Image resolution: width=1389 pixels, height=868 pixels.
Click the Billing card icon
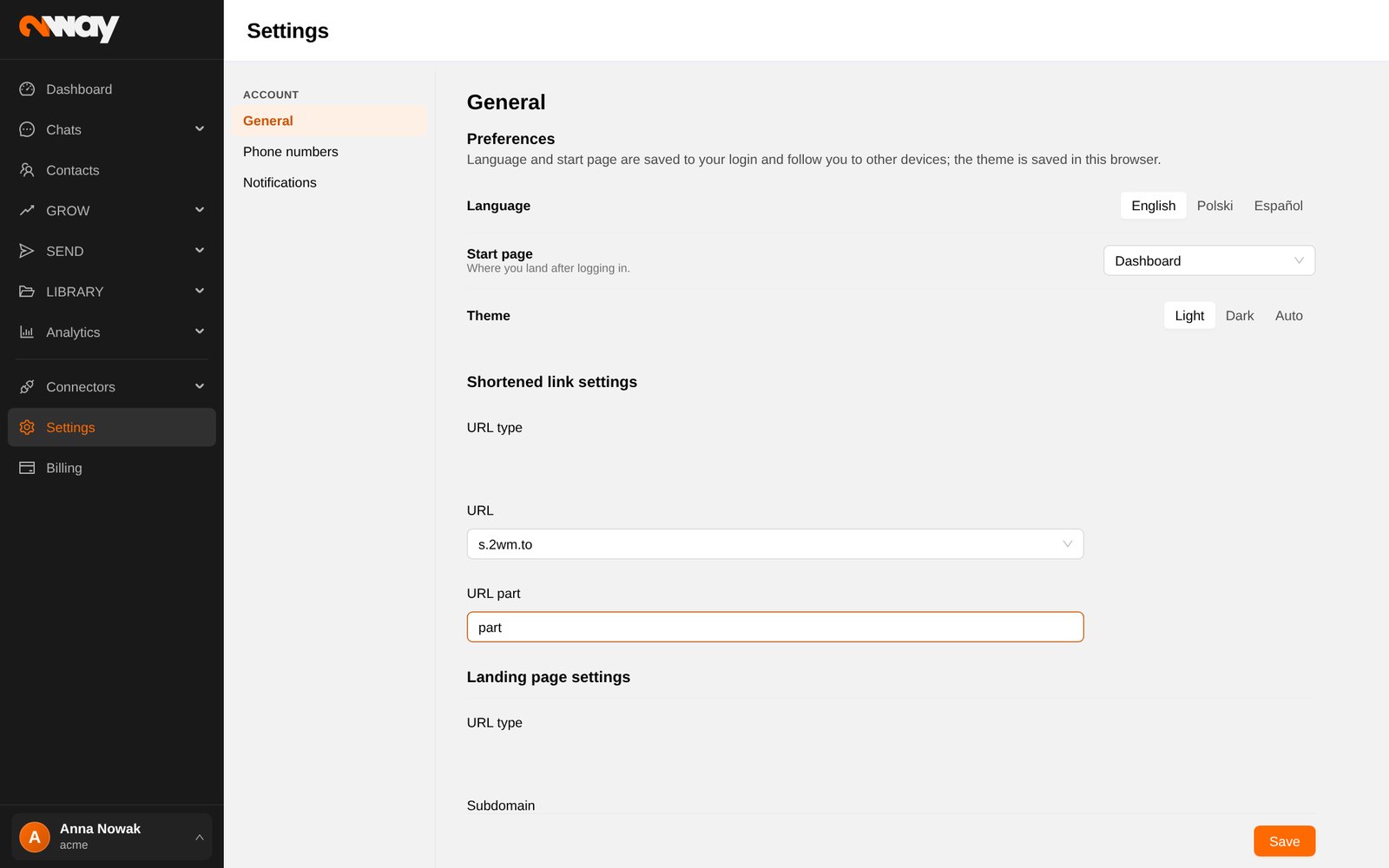[x=27, y=468]
